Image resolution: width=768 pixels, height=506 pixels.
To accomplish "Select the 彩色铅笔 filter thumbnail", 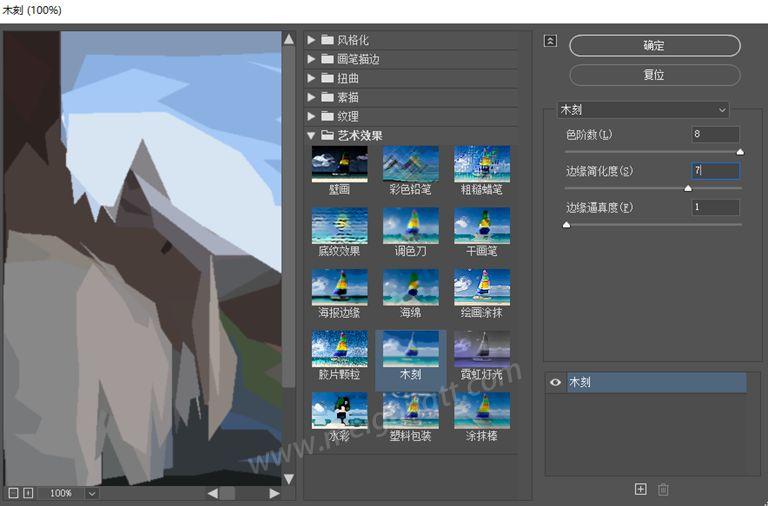I will point(410,164).
